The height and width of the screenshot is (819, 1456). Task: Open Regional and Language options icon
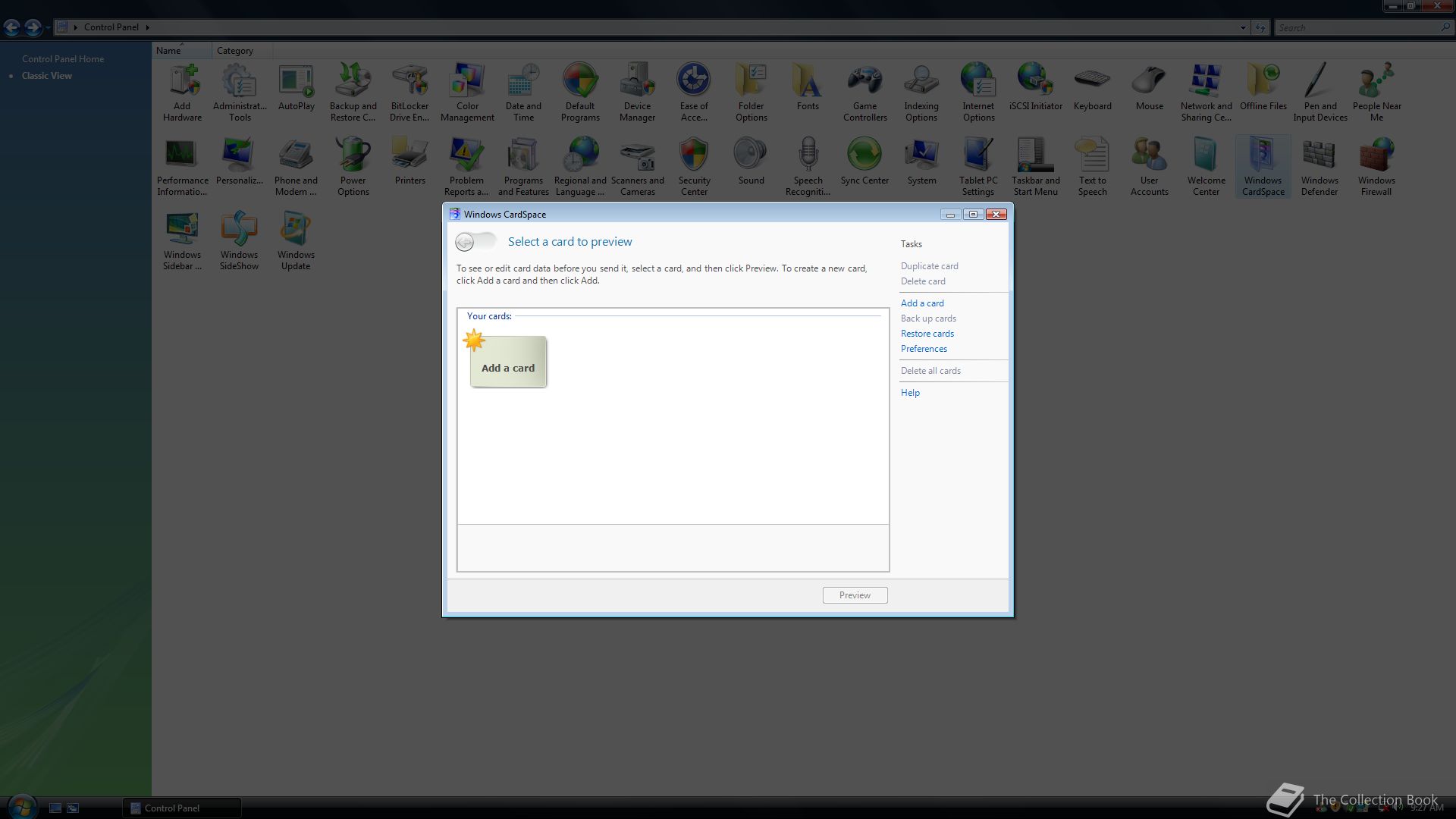(580, 167)
